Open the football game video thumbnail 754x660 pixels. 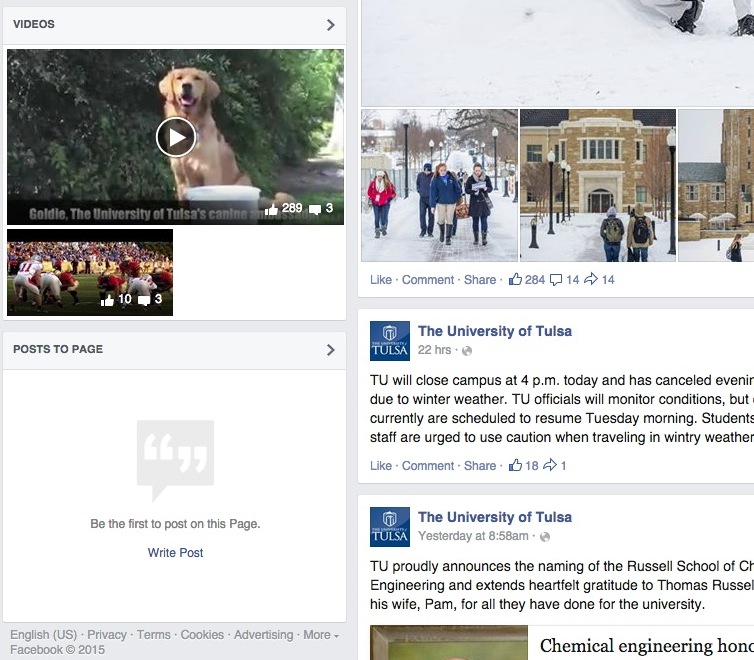click(x=90, y=273)
